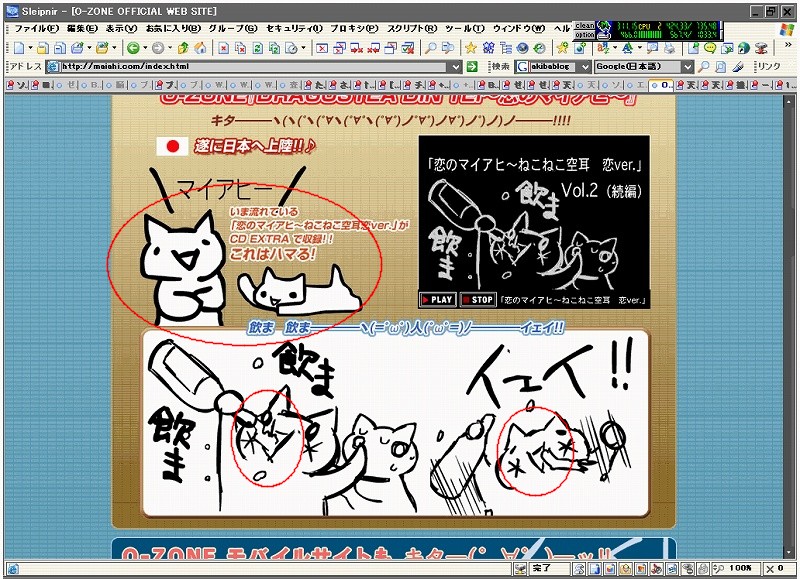800x579 pixels.
Task: Click the 飲ま 飲ま cat comic image
Action: click(395, 423)
